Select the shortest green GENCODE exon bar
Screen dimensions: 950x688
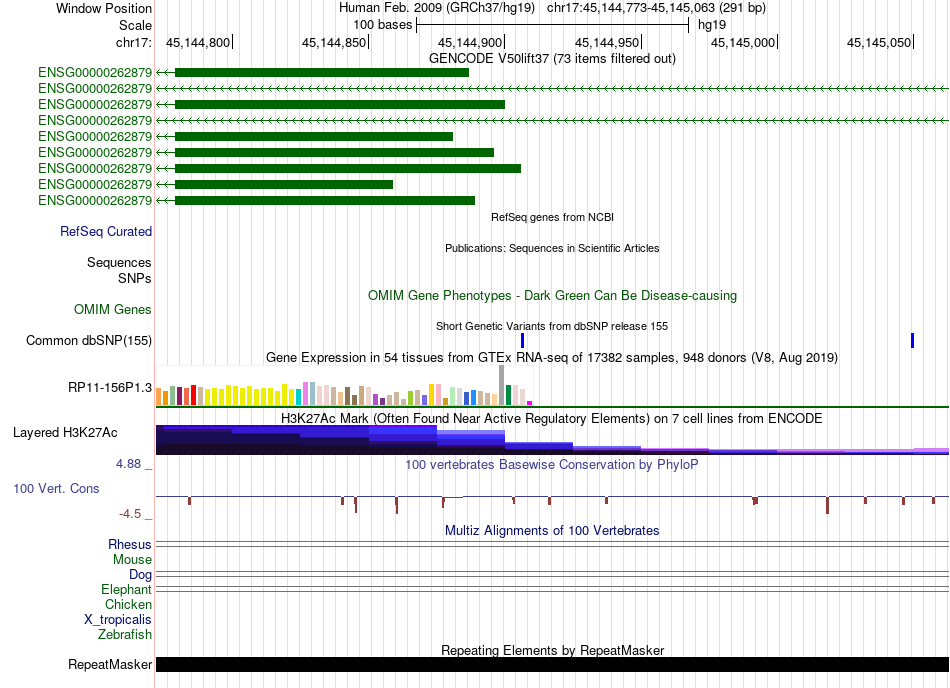[284, 184]
